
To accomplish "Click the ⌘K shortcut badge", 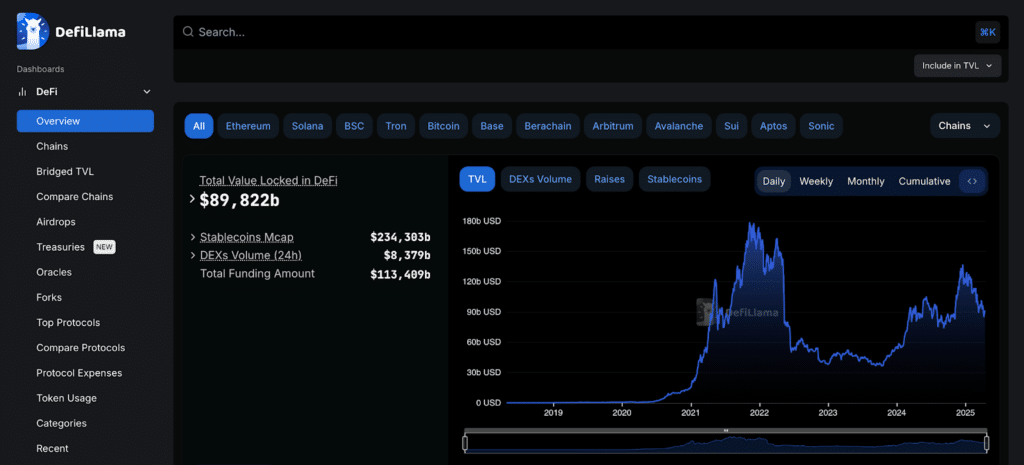I will tap(987, 32).
